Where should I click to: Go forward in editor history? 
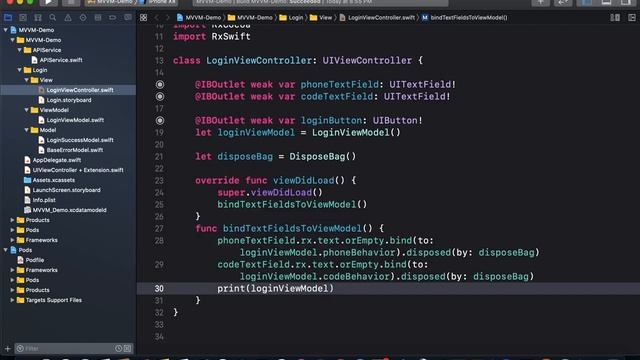tap(167, 18)
